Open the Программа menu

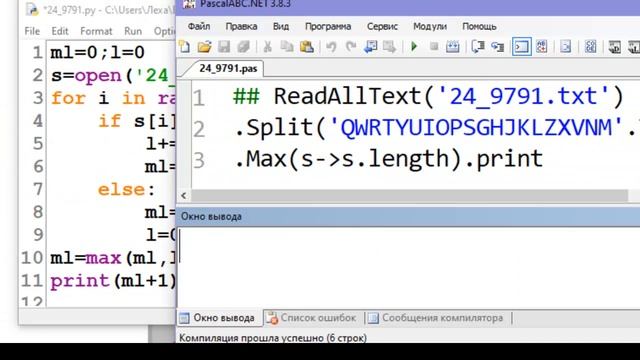point(328,27)
